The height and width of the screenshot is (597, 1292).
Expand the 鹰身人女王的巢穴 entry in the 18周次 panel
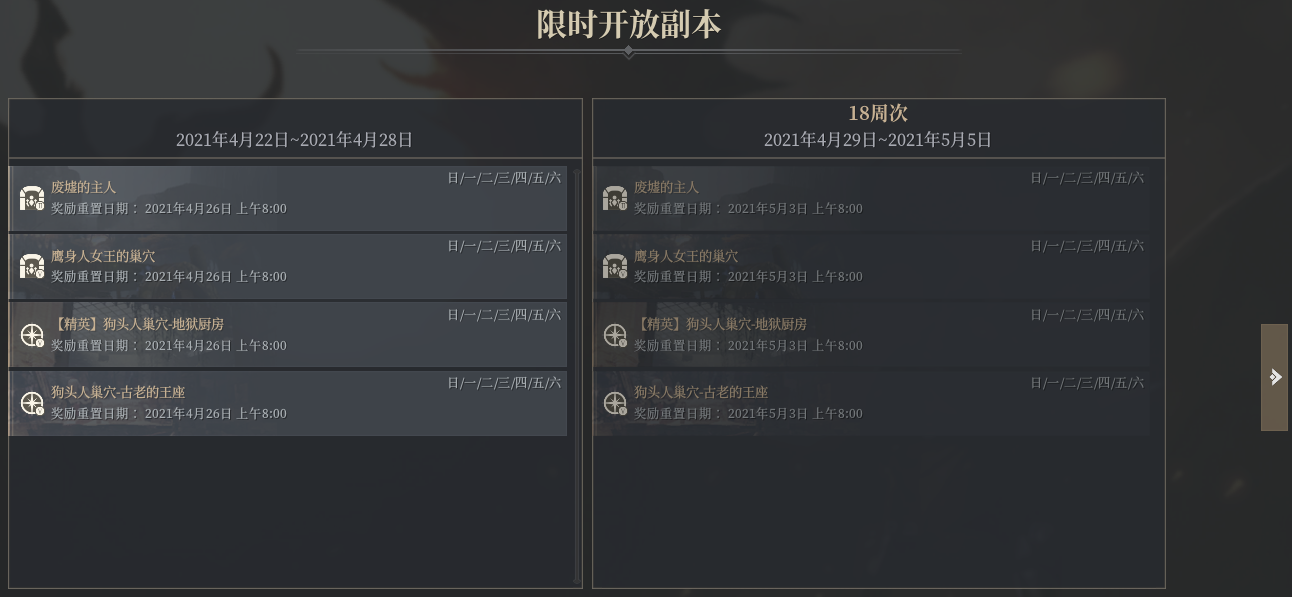[x=878, y=266]
